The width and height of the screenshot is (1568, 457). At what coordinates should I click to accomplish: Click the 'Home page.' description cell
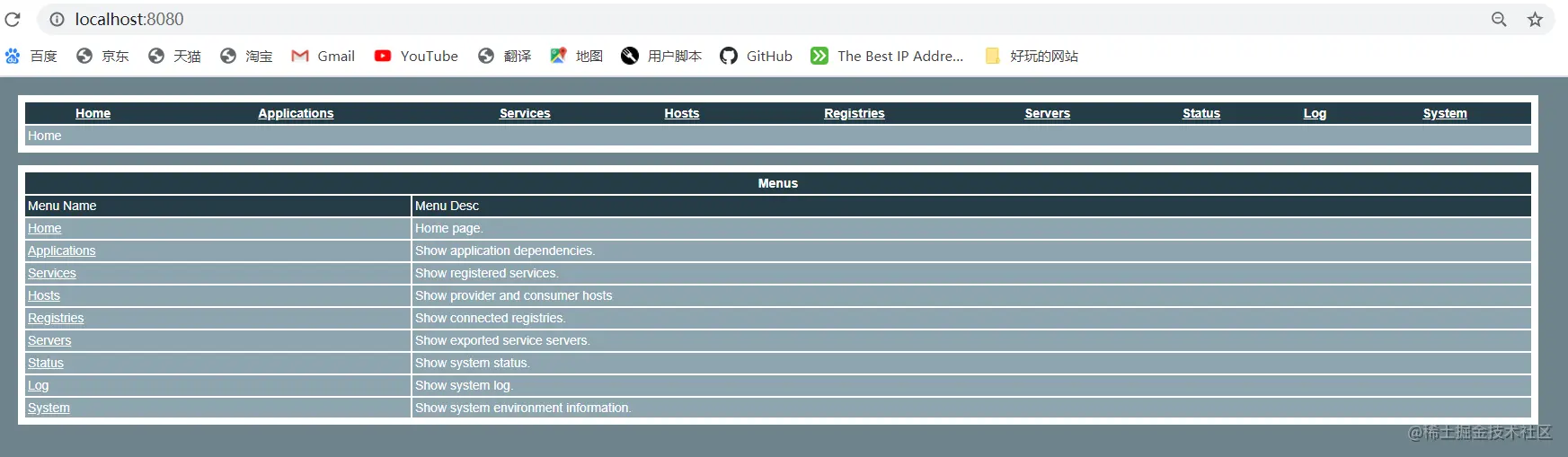point(971,228)
